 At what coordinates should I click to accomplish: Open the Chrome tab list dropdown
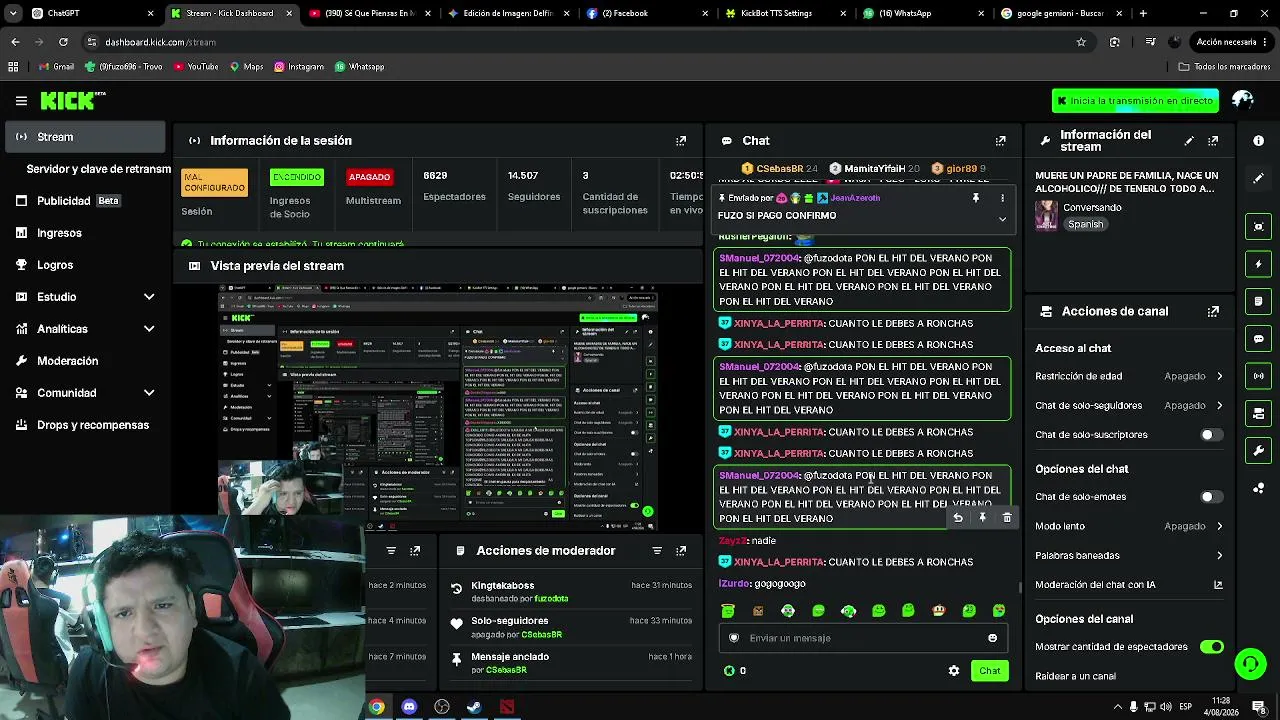[13, 13]
